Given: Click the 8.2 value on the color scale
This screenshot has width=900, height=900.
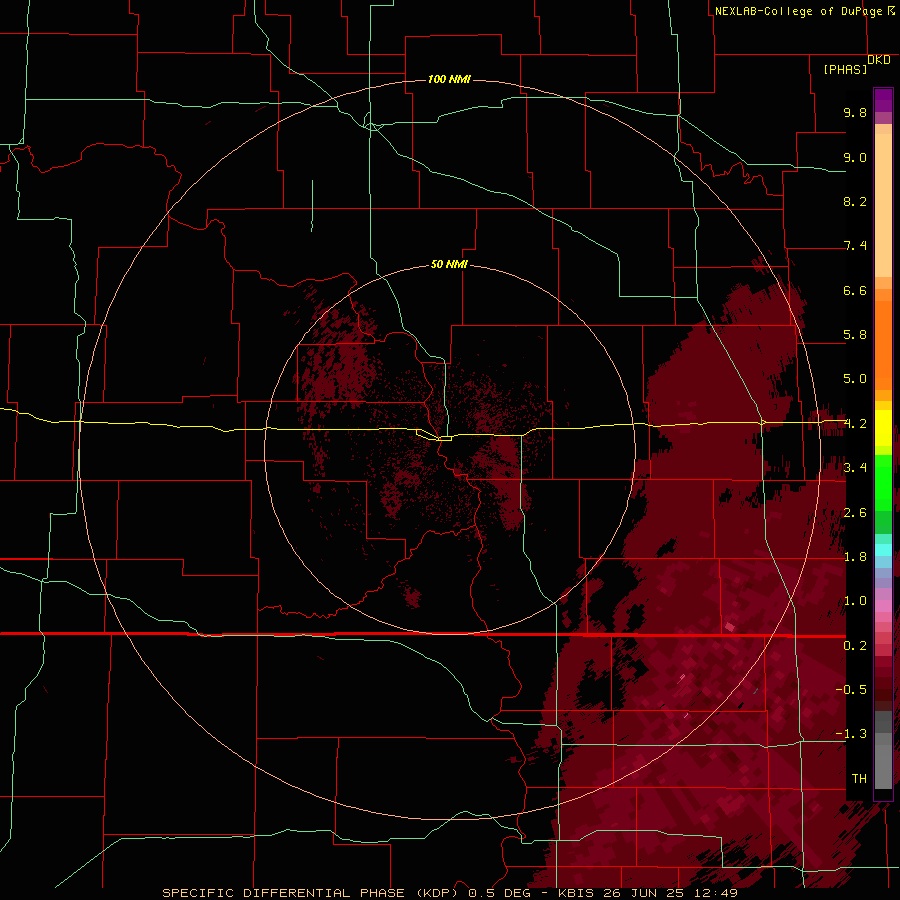Looking at the screenshot, I should pos(855,201).
